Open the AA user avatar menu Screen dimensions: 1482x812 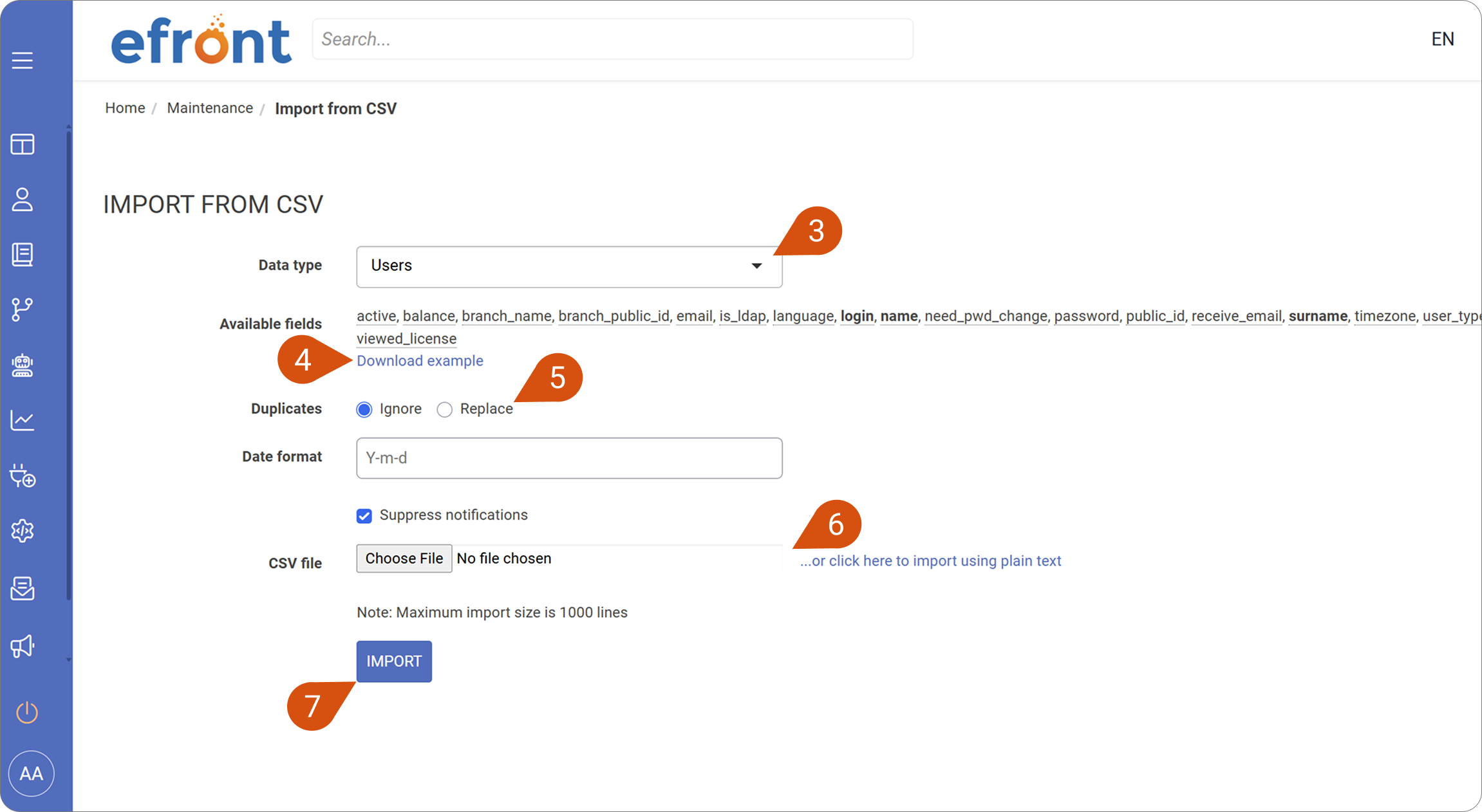point(31,773)
